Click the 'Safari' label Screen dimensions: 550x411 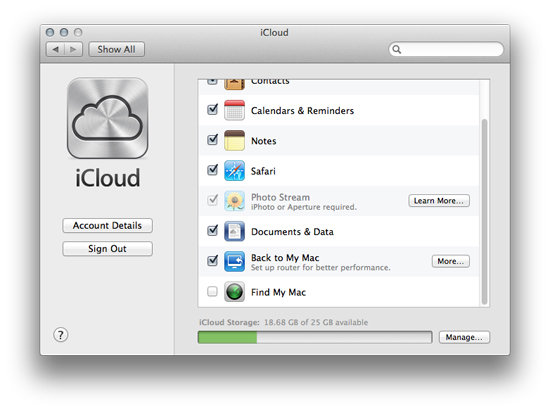point(263,171)
